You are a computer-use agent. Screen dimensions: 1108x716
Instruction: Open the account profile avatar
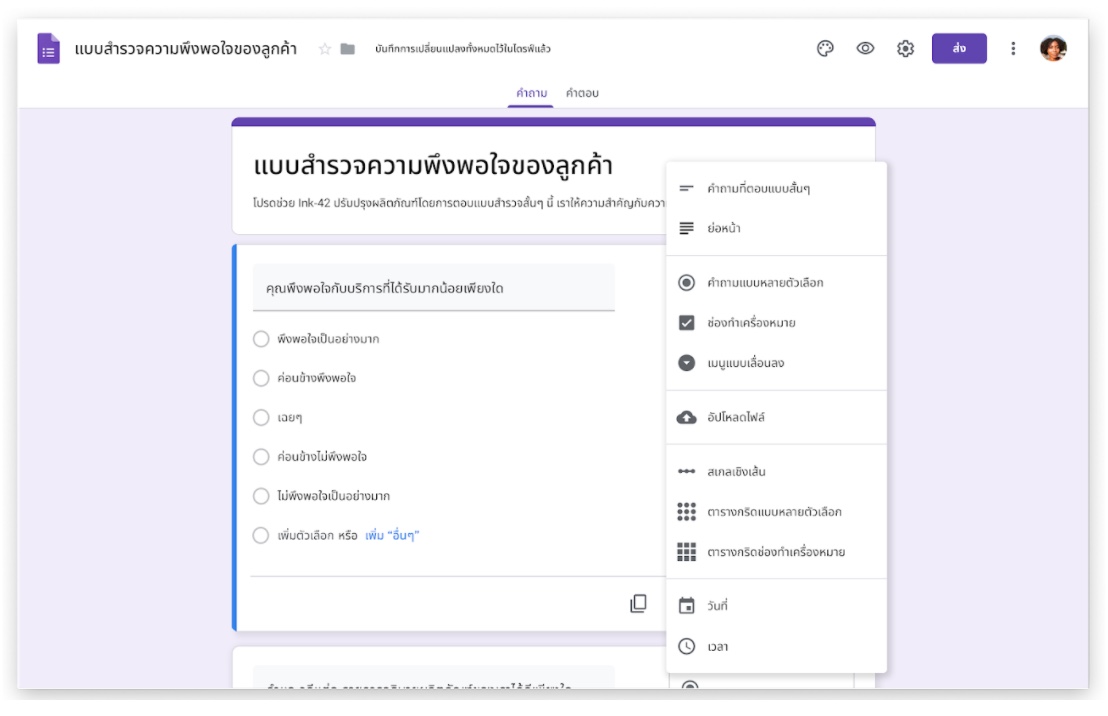pyautogui.click(x=1053, y=48)
